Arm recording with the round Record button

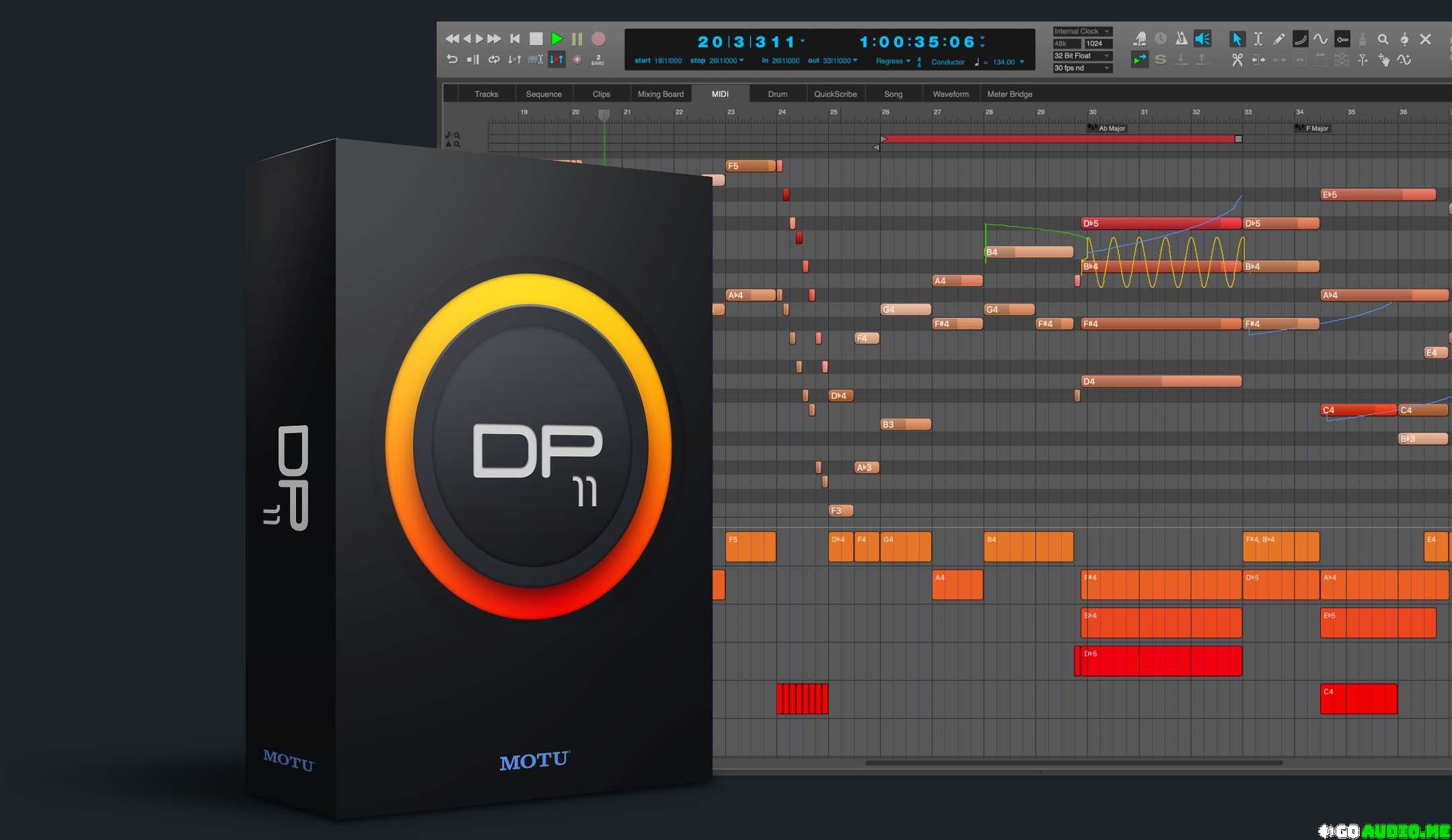[x=598, y=39]
